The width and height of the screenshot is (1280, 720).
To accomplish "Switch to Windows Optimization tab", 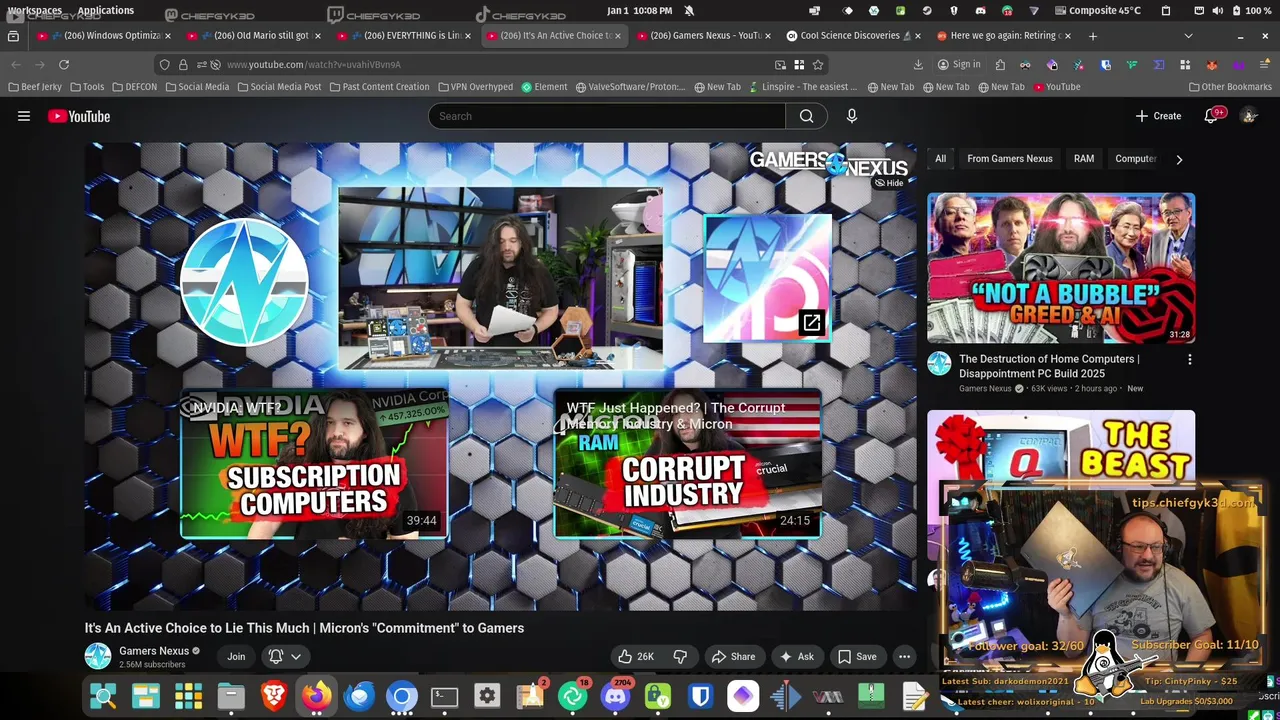I will pos(104,35).
